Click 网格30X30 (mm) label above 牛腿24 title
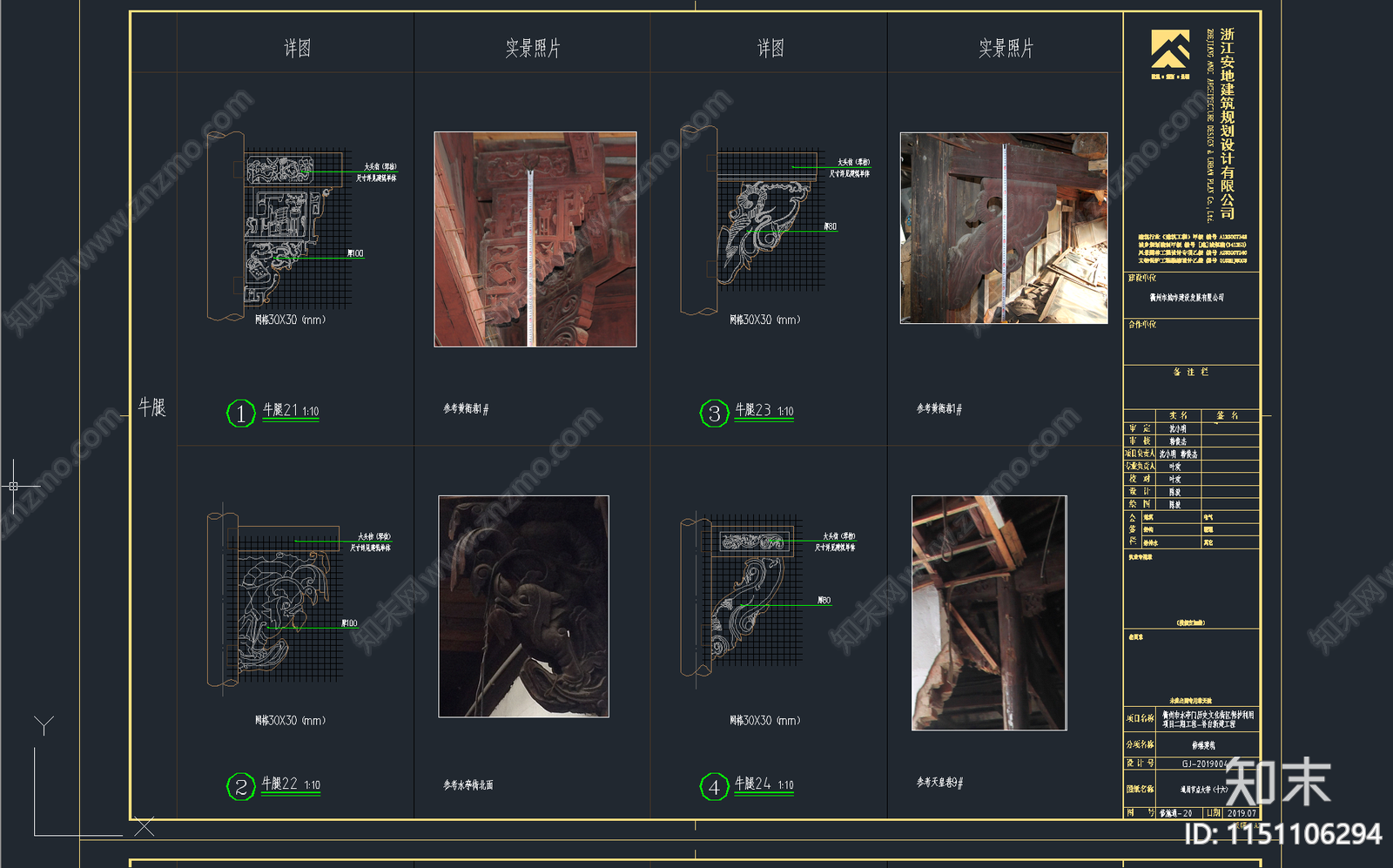 coord(764,720)
